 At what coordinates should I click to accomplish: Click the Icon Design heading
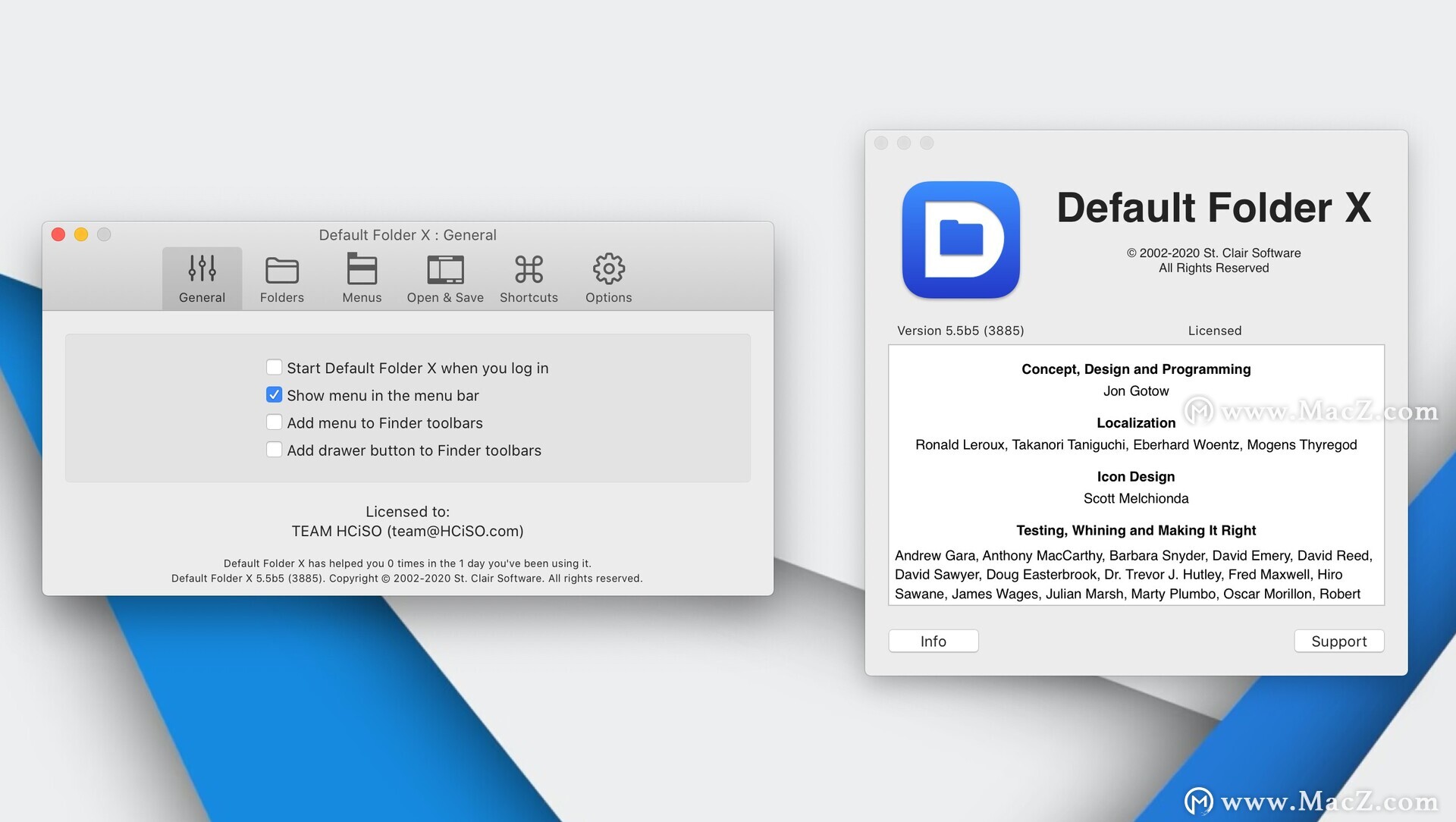(x=1136, y=477)
